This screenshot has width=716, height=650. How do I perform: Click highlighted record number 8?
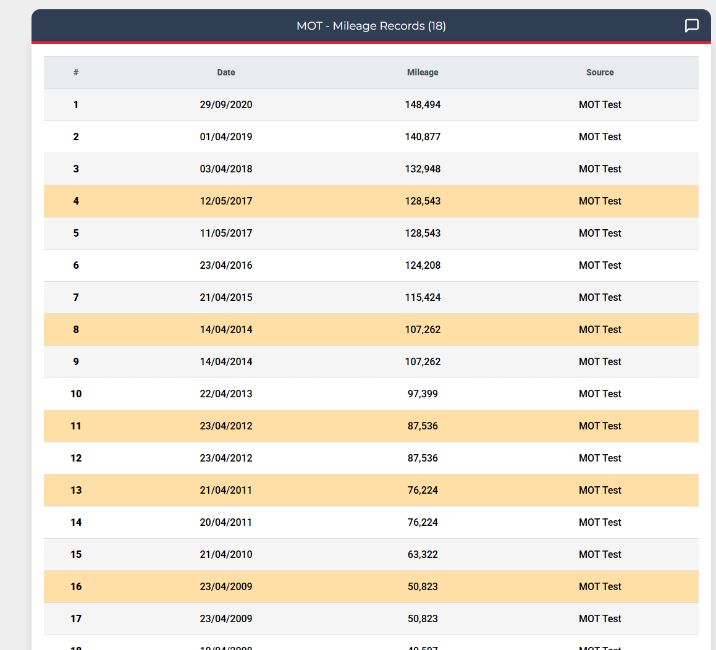pos(76,329)
